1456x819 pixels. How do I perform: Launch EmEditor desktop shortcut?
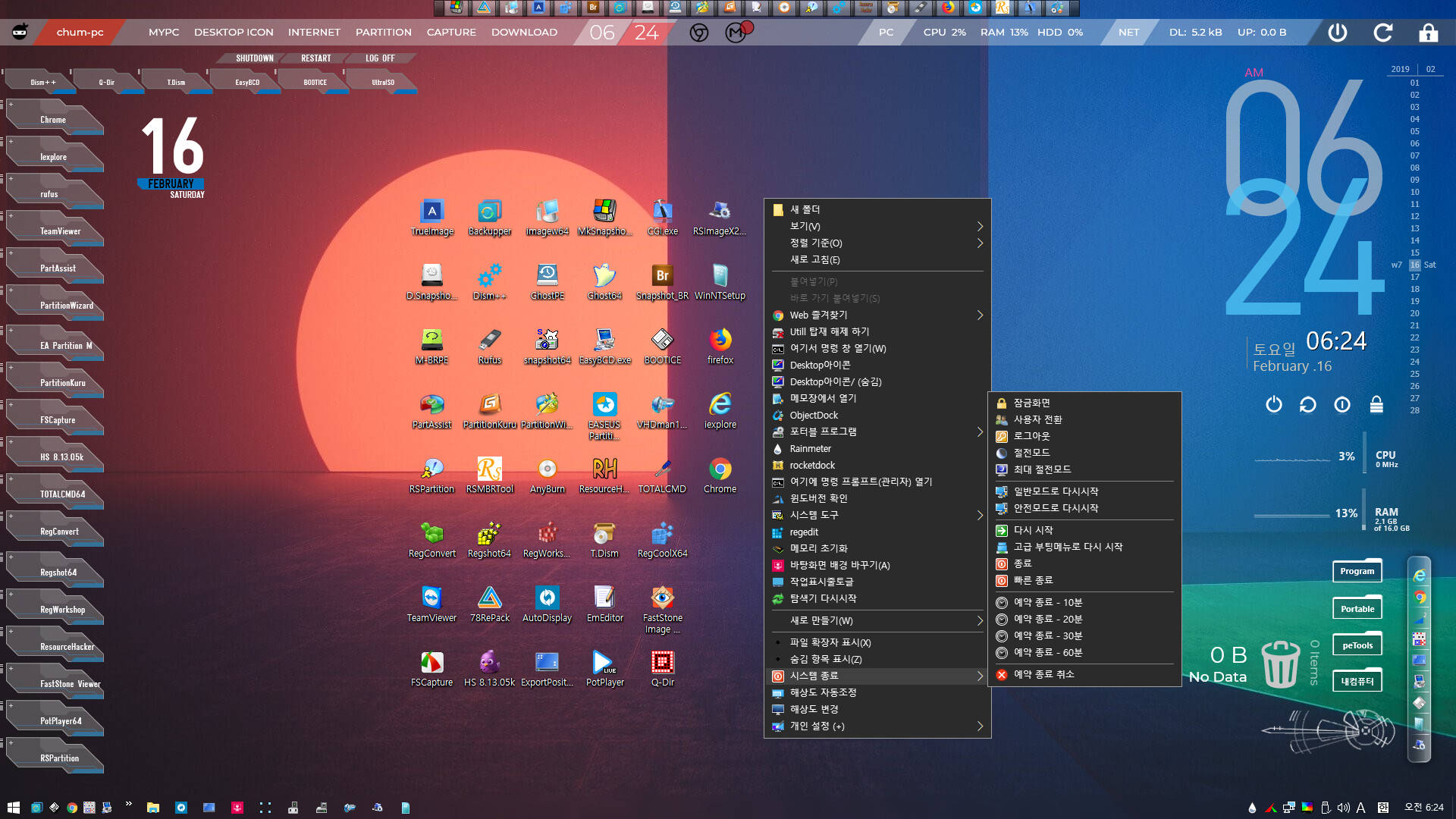coord(604,604)
